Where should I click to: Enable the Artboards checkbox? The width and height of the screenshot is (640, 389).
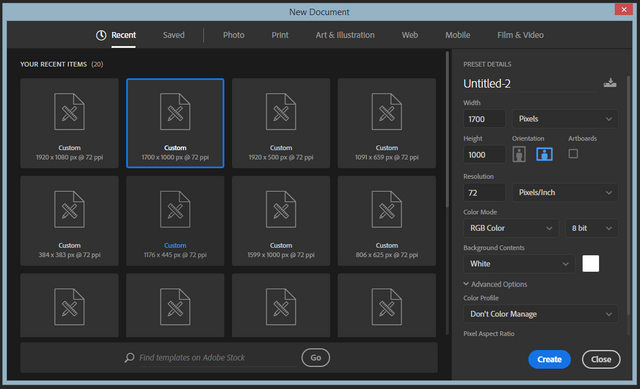coord(573,154)
